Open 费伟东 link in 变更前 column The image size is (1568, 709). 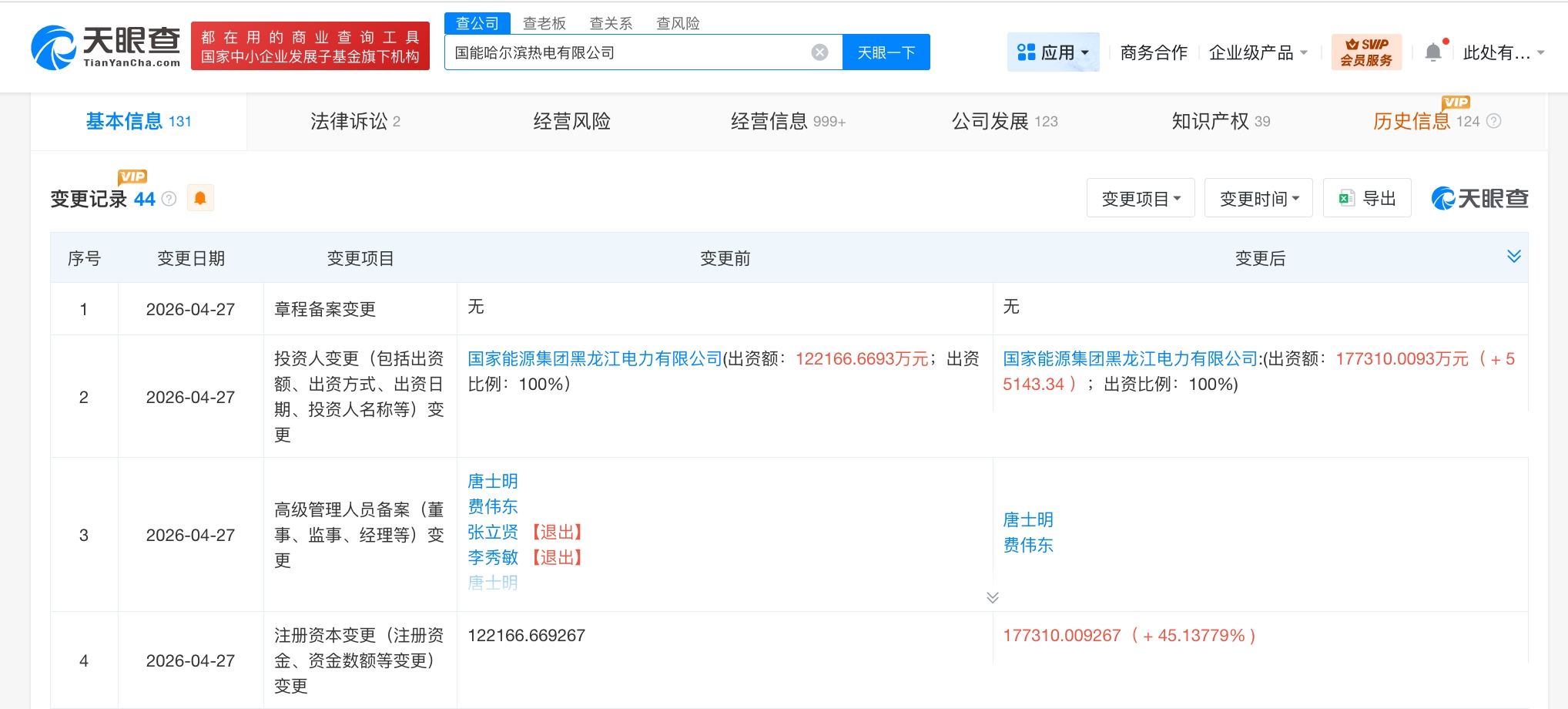[x=493, y=506]
